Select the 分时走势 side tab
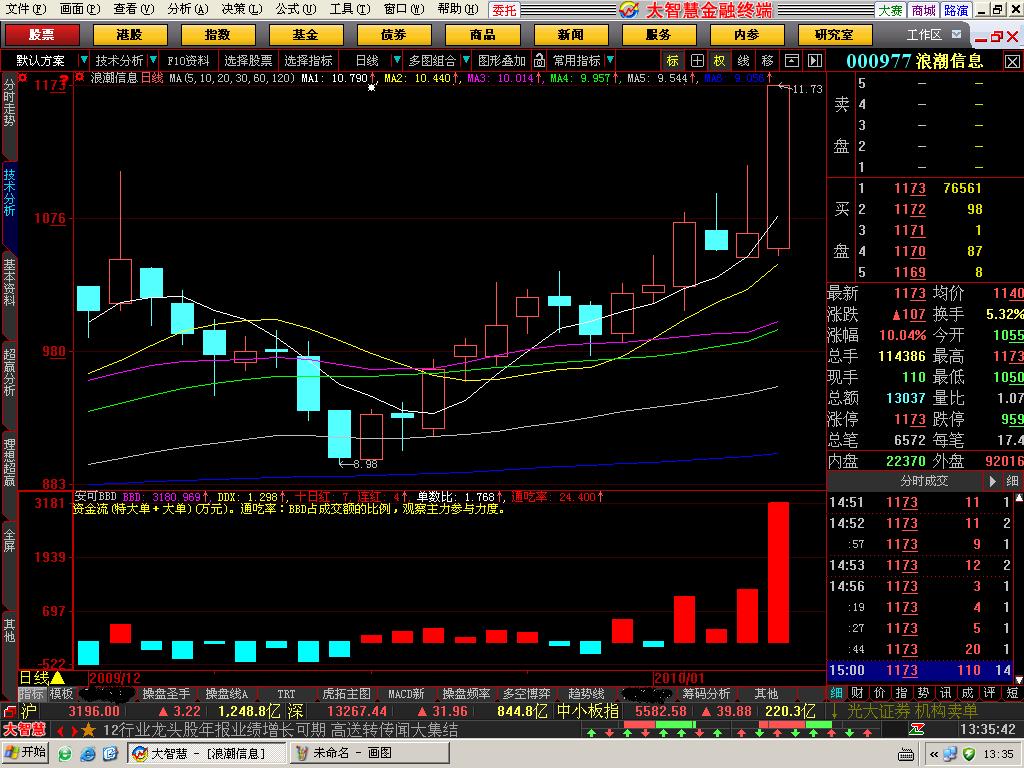Screen dimensions: 1024x768 click(9, 103)
